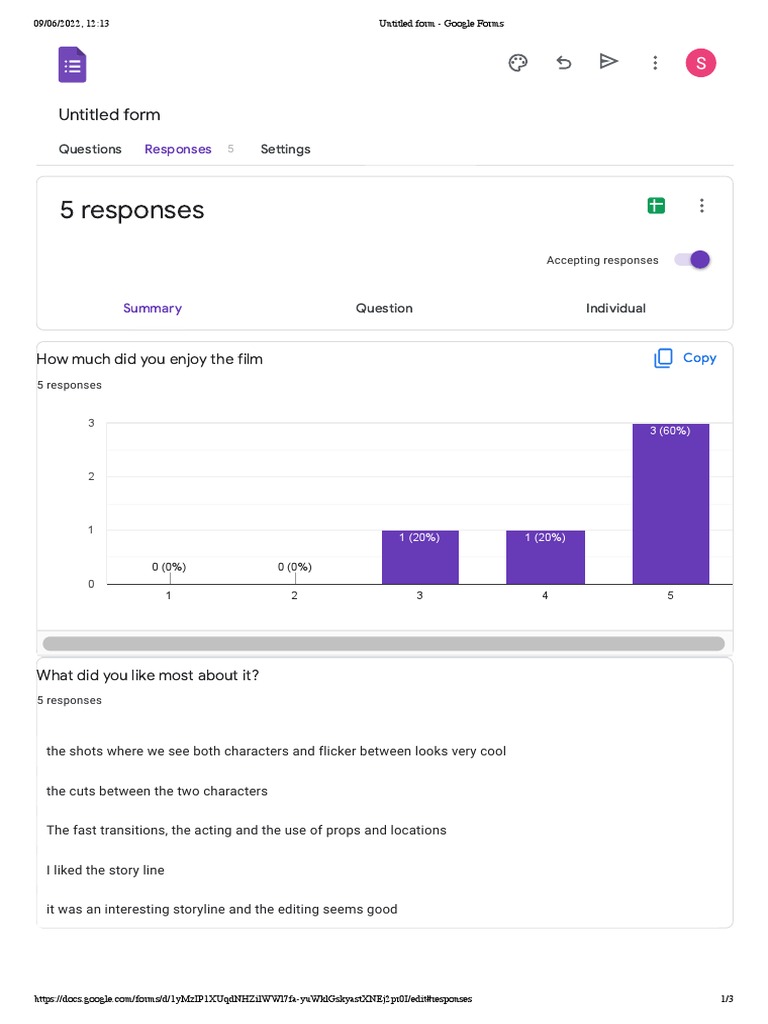768x1024 pixels.
Task: Toggle Accepting responses switch off
Action: coord(692,260)
